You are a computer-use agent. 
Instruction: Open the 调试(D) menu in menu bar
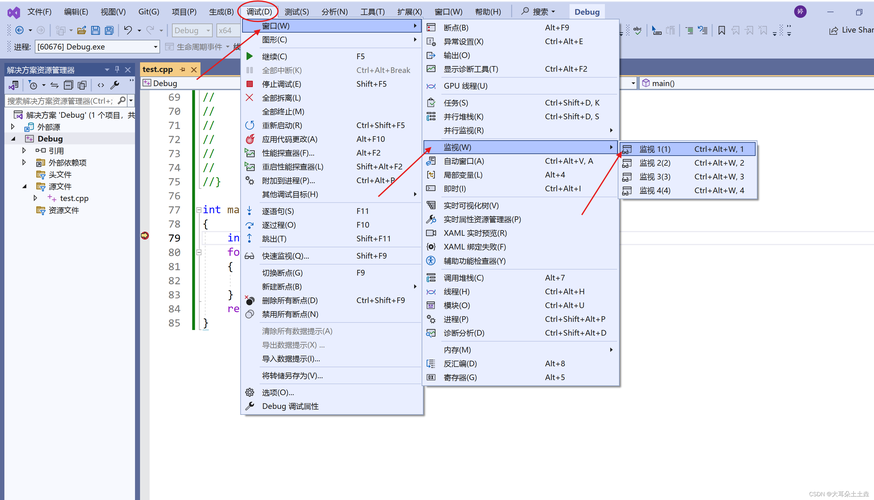[x=259, y=12]
